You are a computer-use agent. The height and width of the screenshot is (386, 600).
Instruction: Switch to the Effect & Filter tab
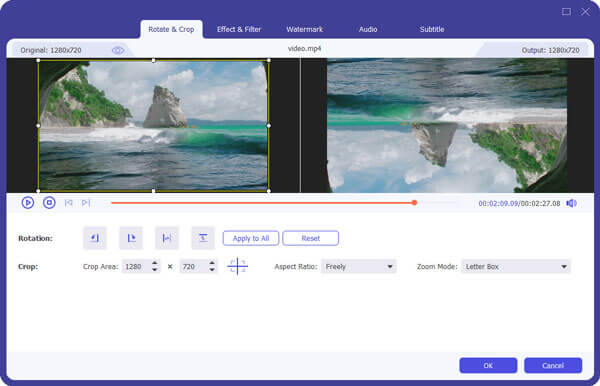point(239,29)
